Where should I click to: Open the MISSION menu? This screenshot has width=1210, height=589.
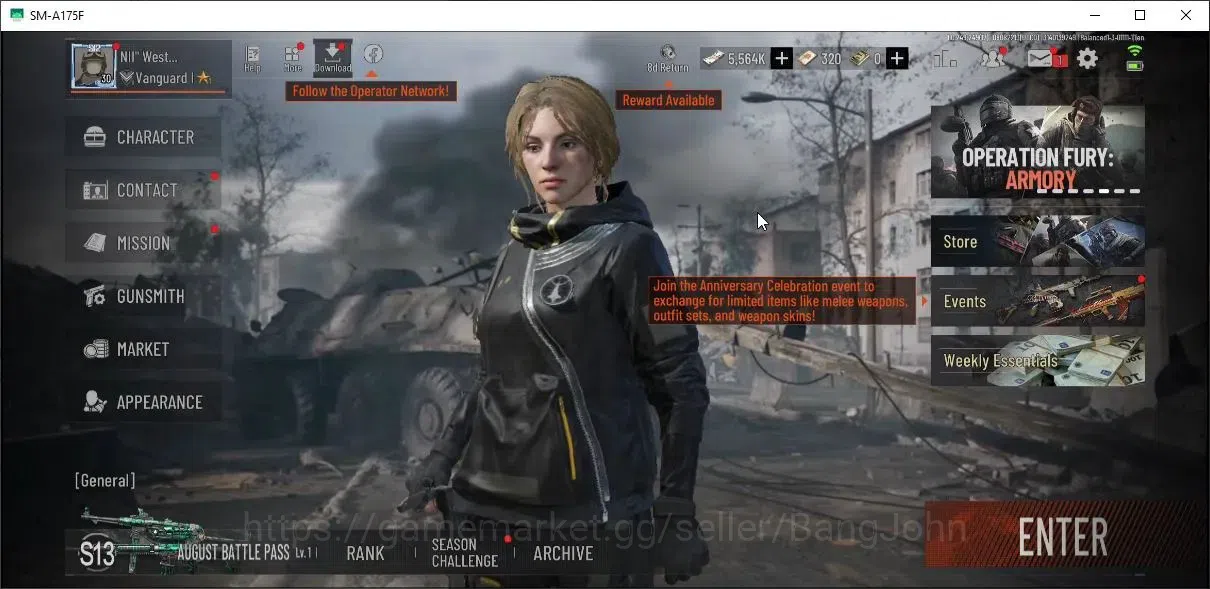143,243
